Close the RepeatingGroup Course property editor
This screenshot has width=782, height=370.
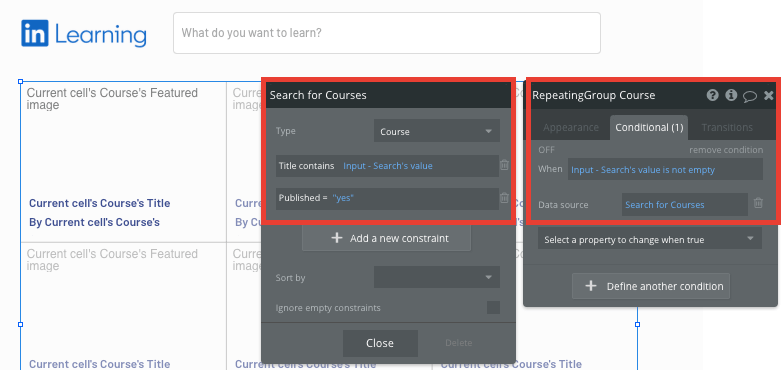[769, 96]
